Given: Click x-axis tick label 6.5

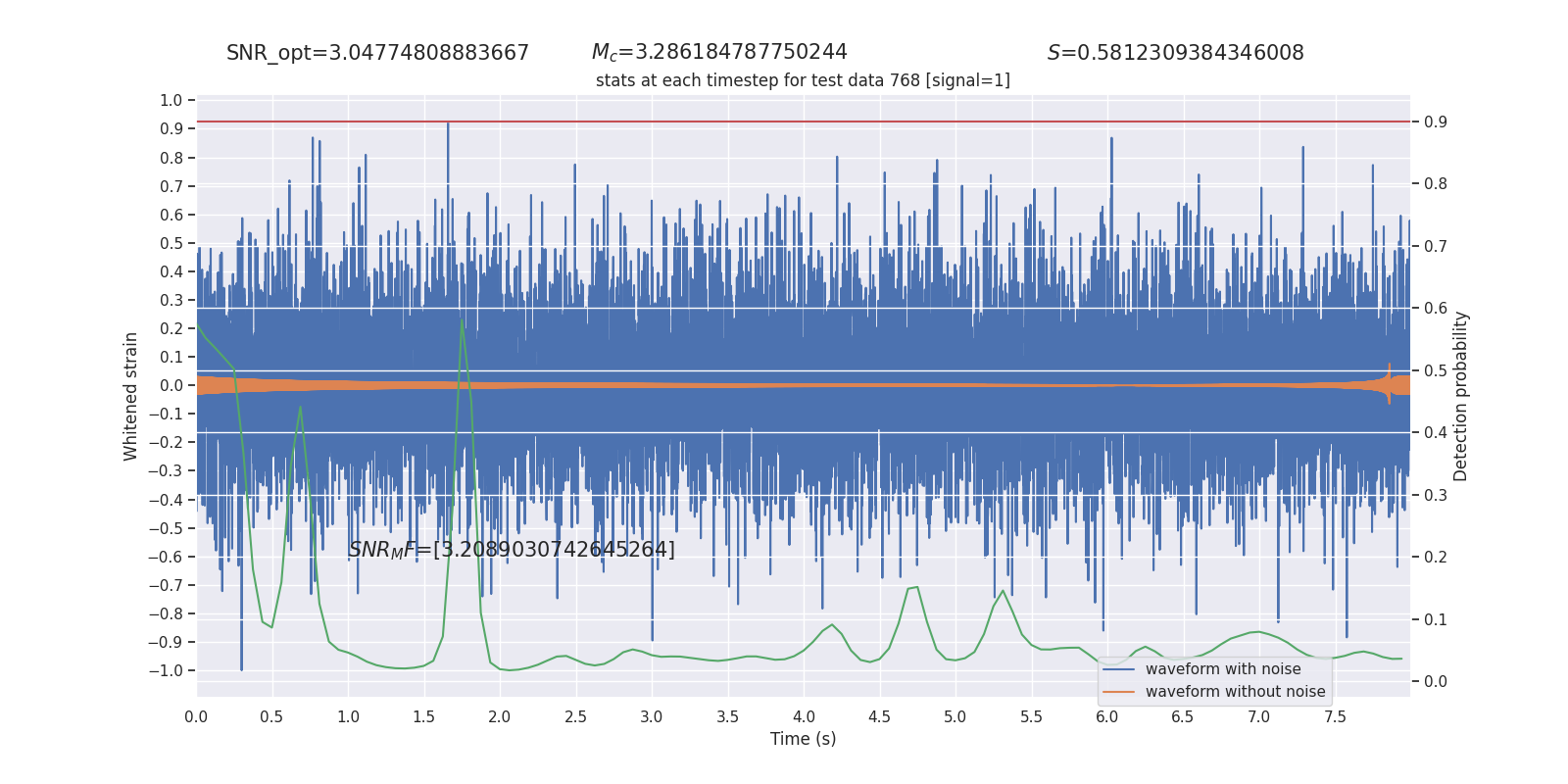Looking at the screenshot, I should [1183, 717].
